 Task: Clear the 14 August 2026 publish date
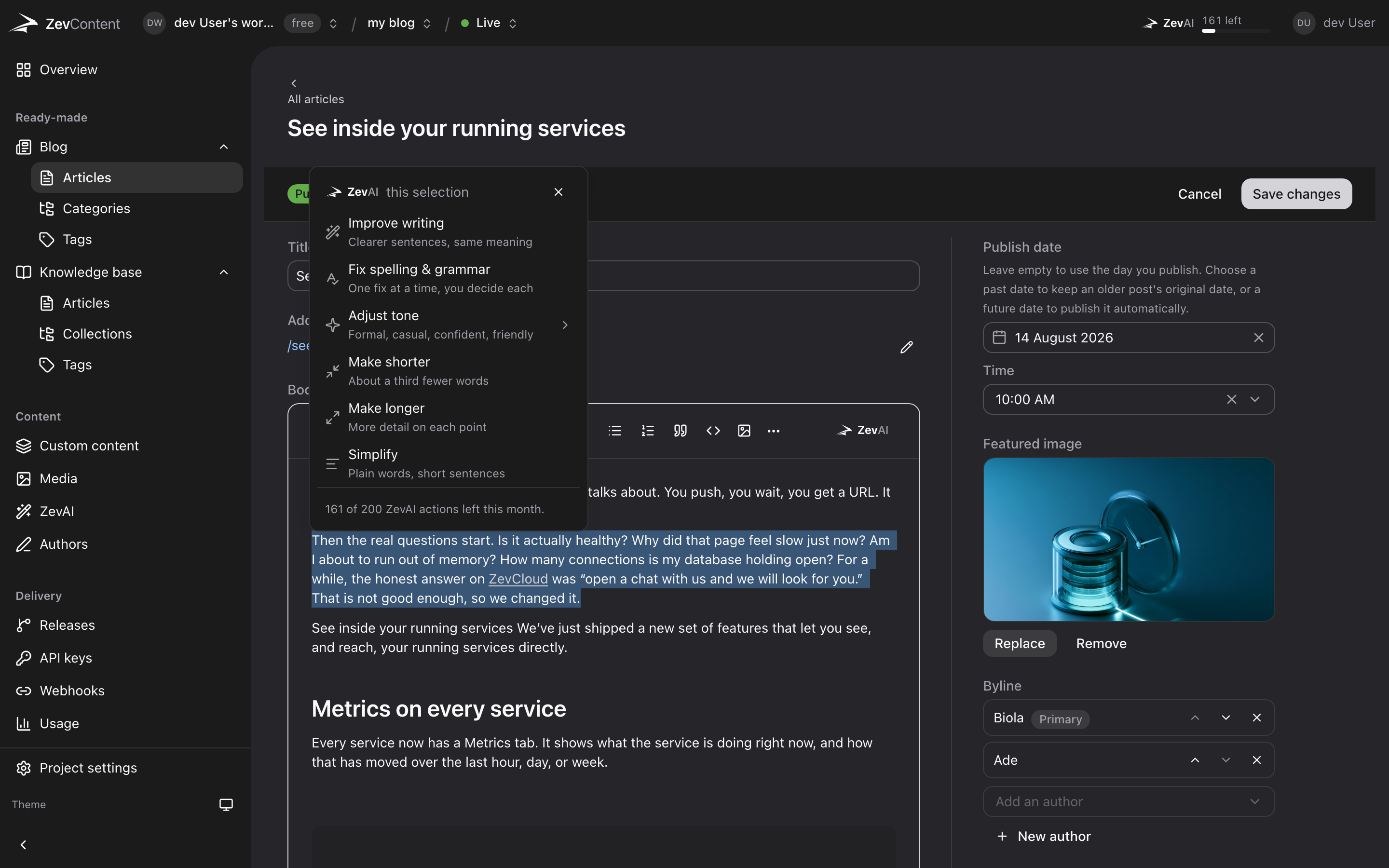tap(1258, 338)
